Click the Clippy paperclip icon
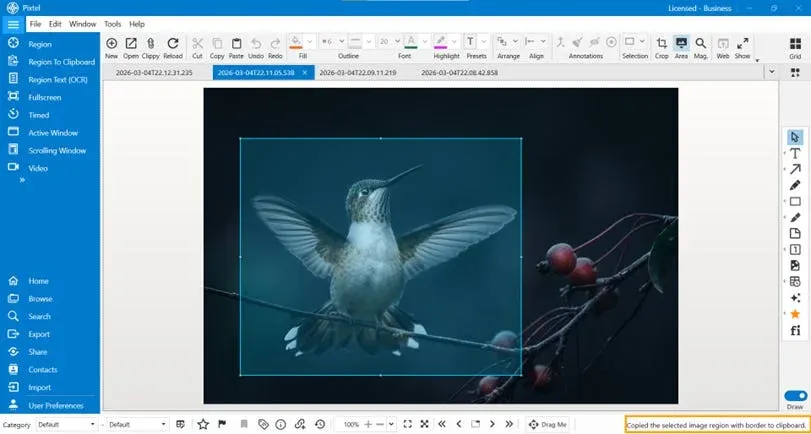The width and height of the screenshot is (811, 434). pyautogui.click(x=151, y=43)
